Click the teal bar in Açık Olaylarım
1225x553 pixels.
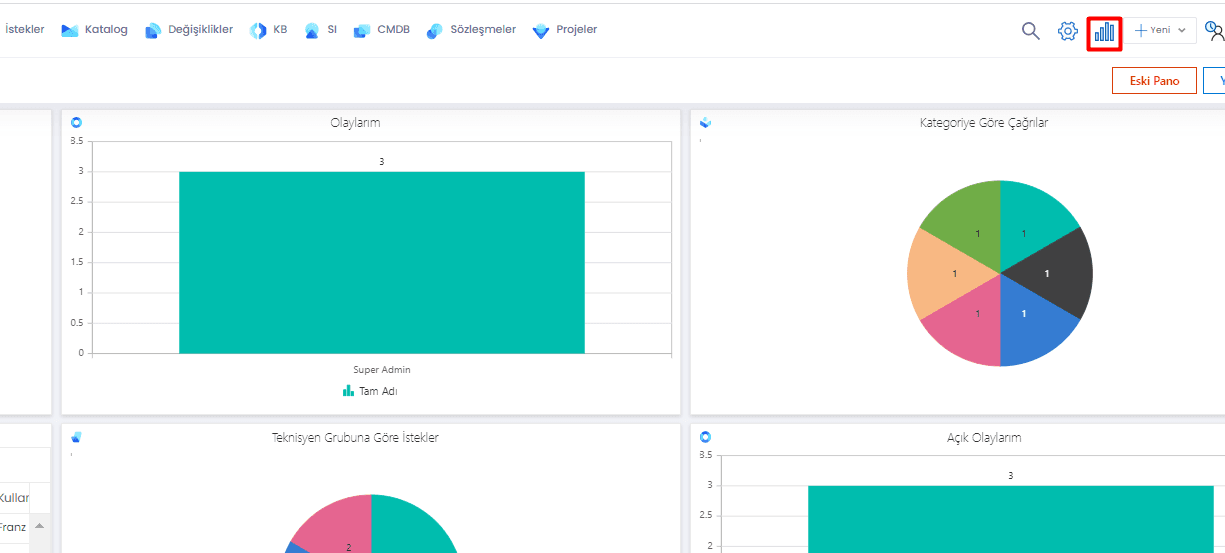coord(1010,519)
